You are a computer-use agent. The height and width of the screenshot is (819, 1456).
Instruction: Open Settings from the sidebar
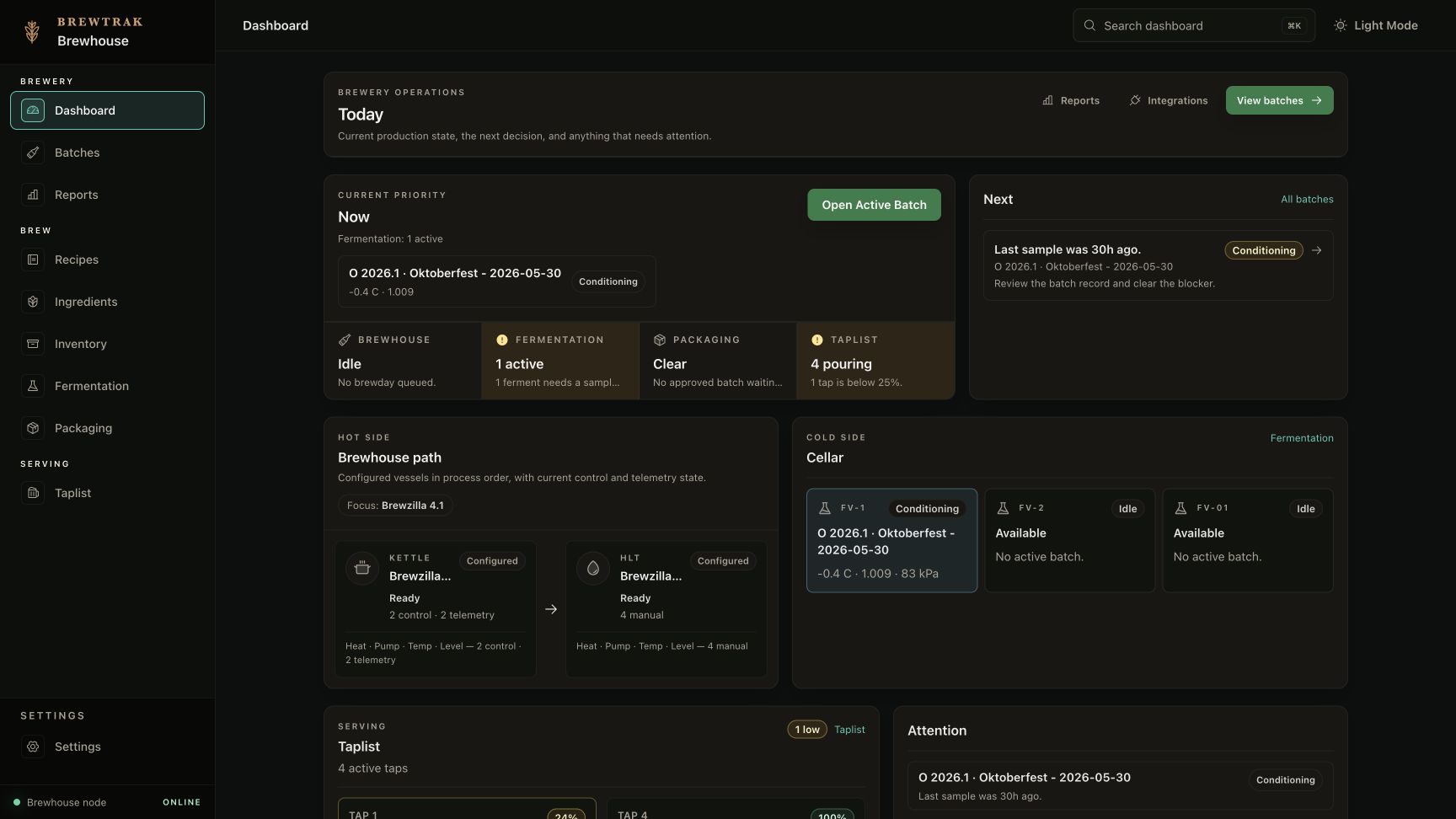[x=107, y=747]
